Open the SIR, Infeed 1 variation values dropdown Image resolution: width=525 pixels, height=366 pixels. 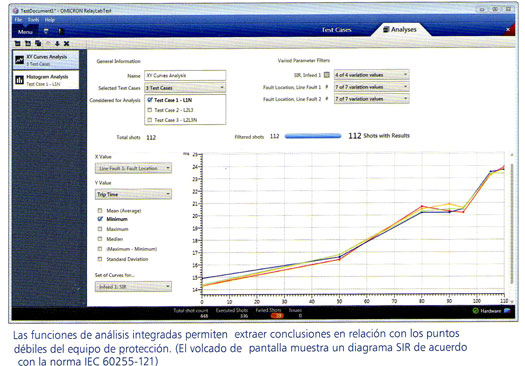pos(371,75)
